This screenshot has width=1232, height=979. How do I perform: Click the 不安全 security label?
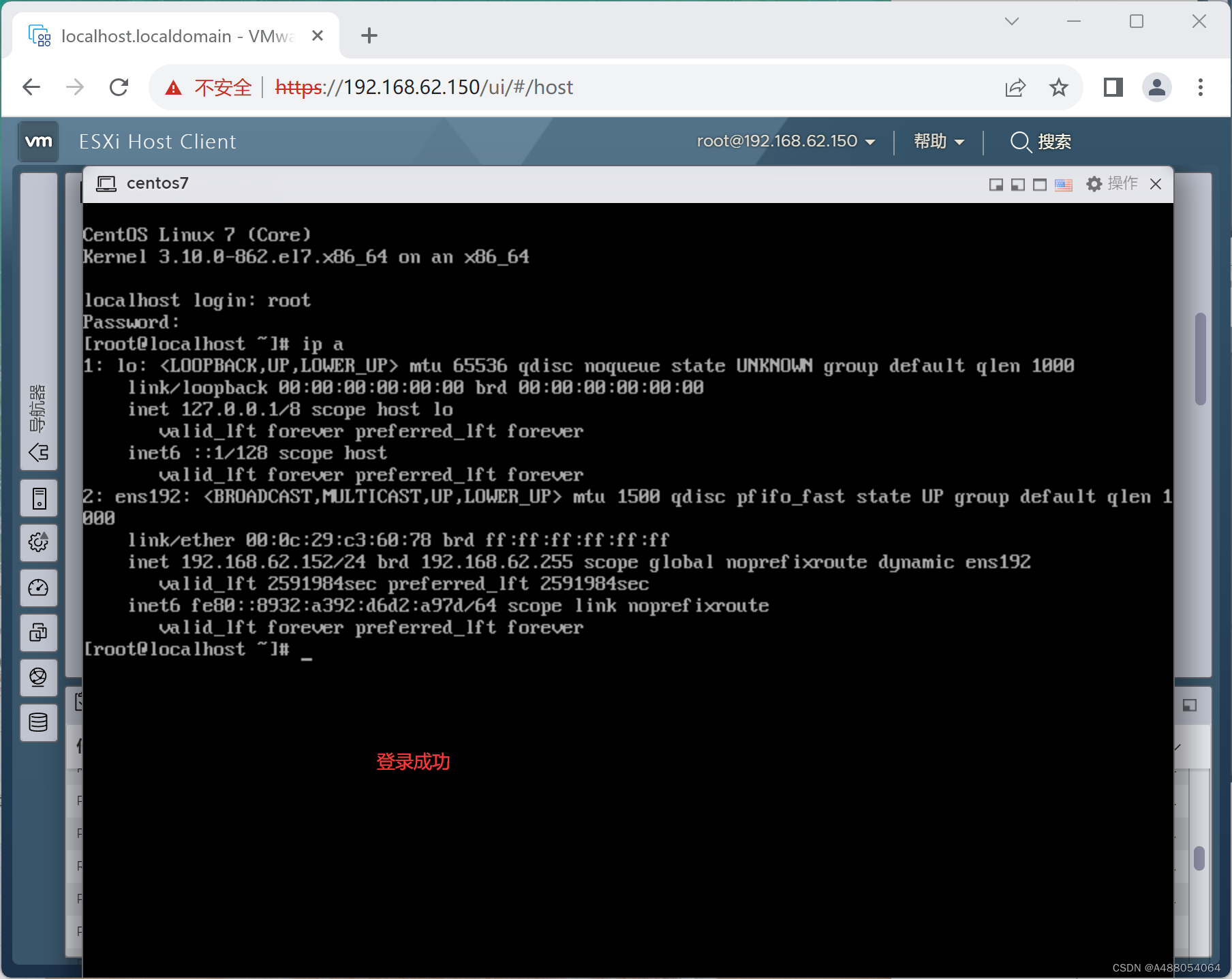(224, 88)
